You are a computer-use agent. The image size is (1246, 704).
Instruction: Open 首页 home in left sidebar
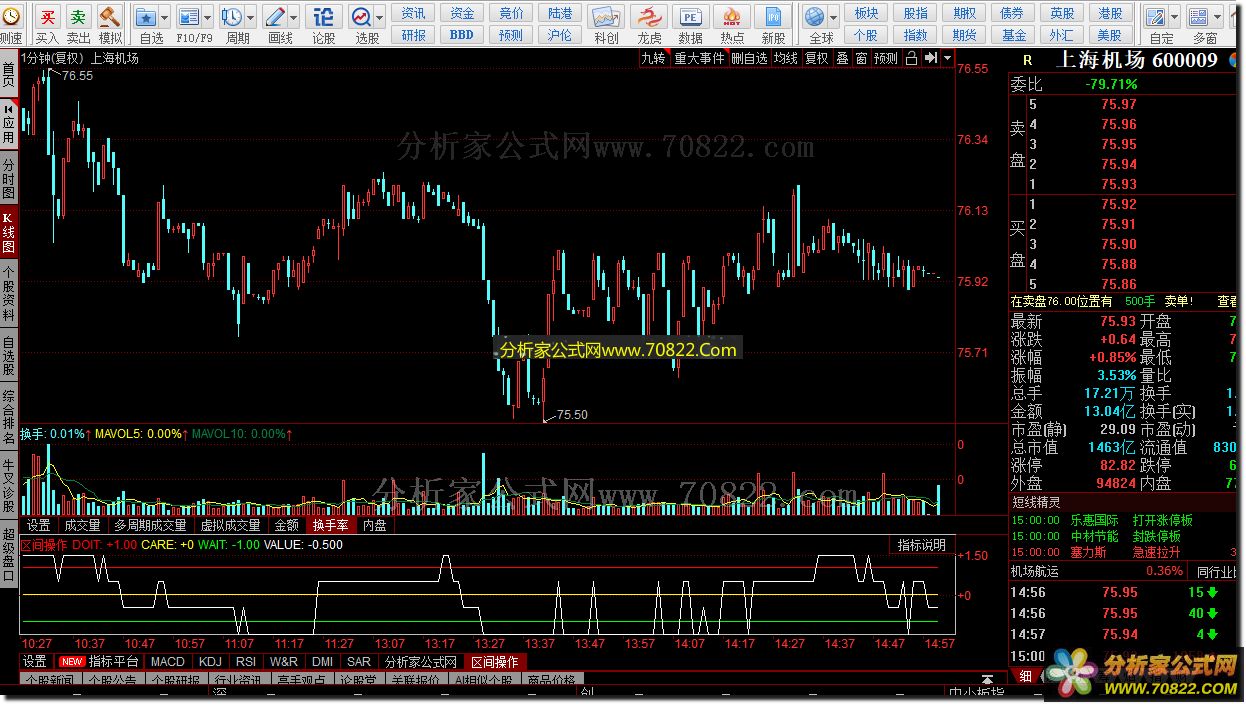click(8, 74)
